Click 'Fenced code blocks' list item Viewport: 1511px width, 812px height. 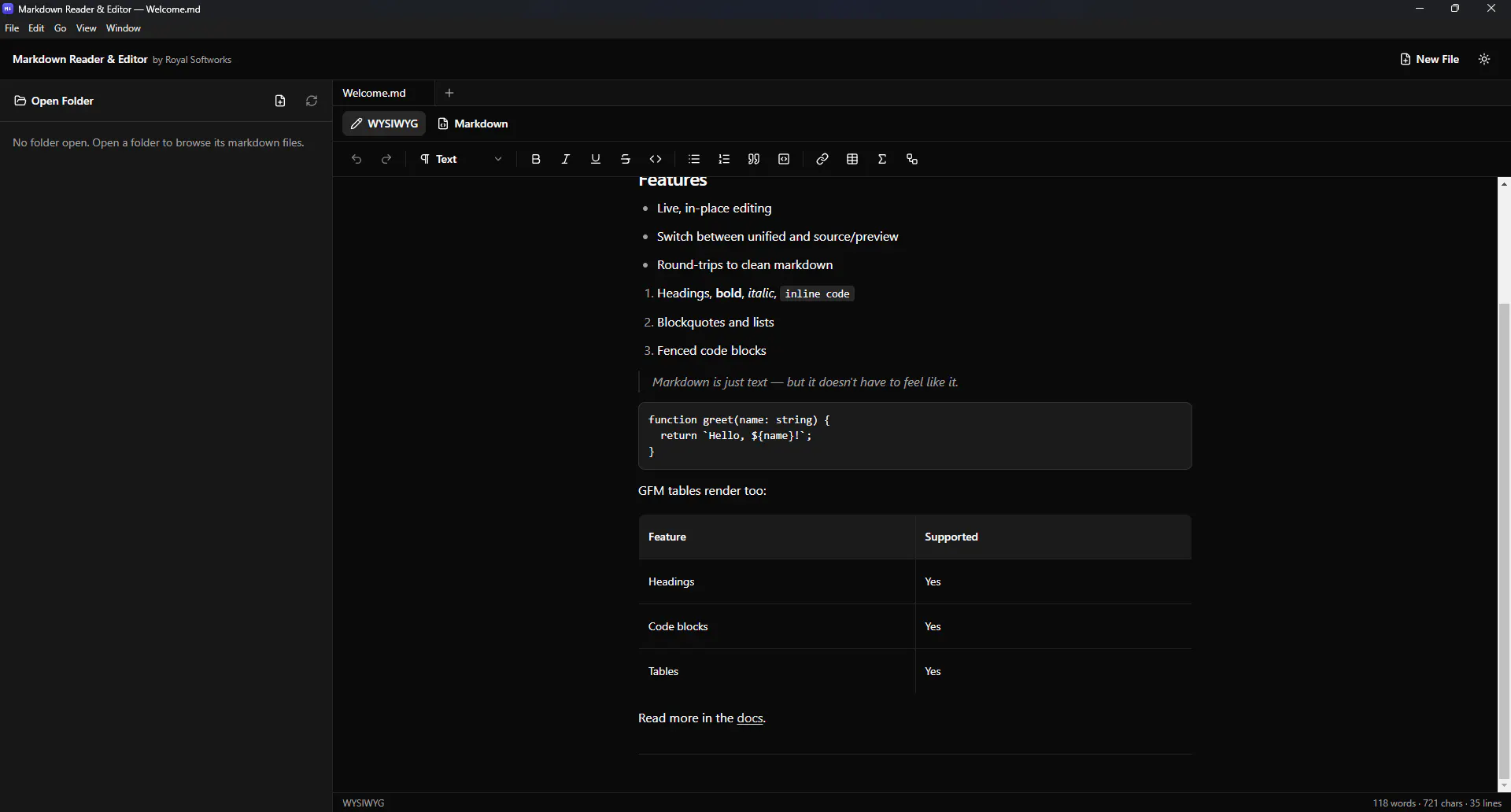click(x=711, y=352)
